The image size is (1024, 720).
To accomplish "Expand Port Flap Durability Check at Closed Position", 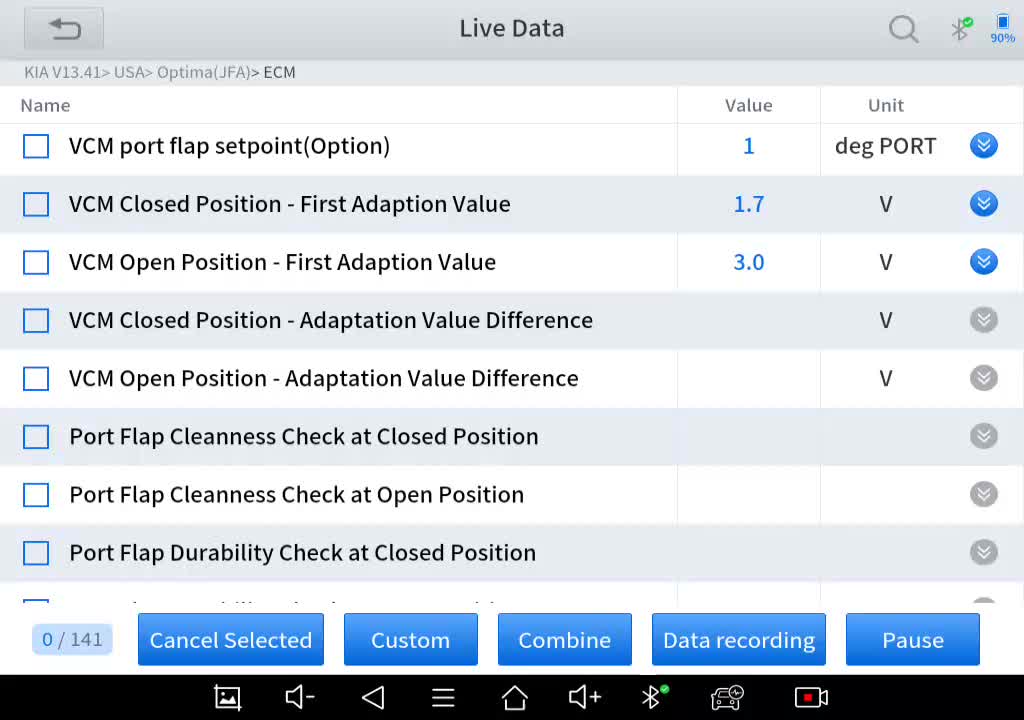I will [984, 553].
